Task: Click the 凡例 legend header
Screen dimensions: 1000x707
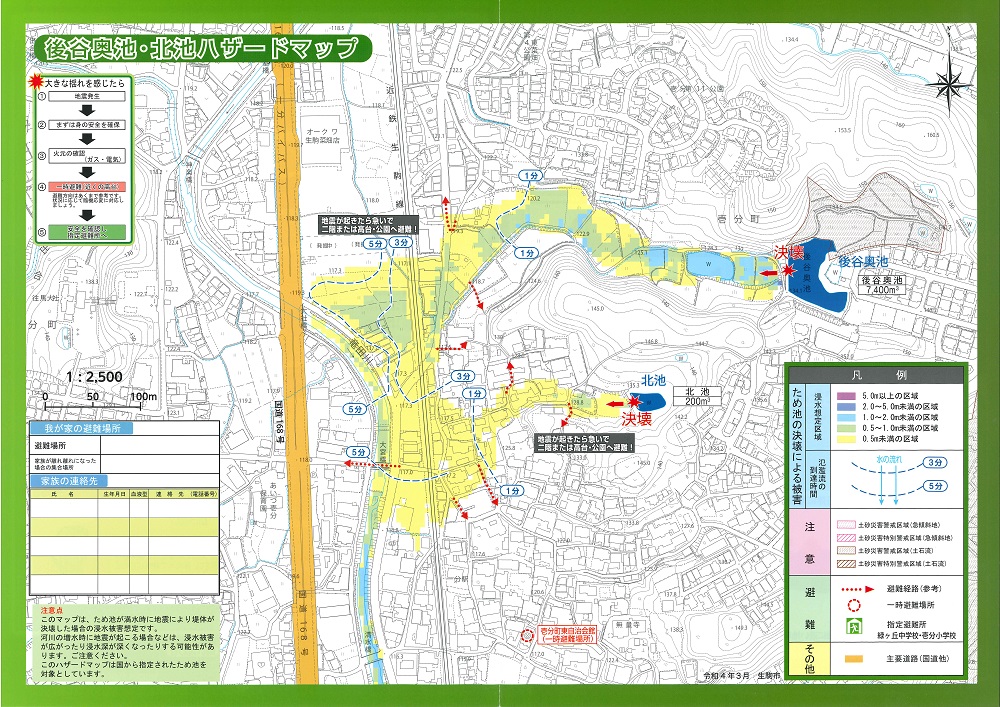Action: tap(877, 375)
